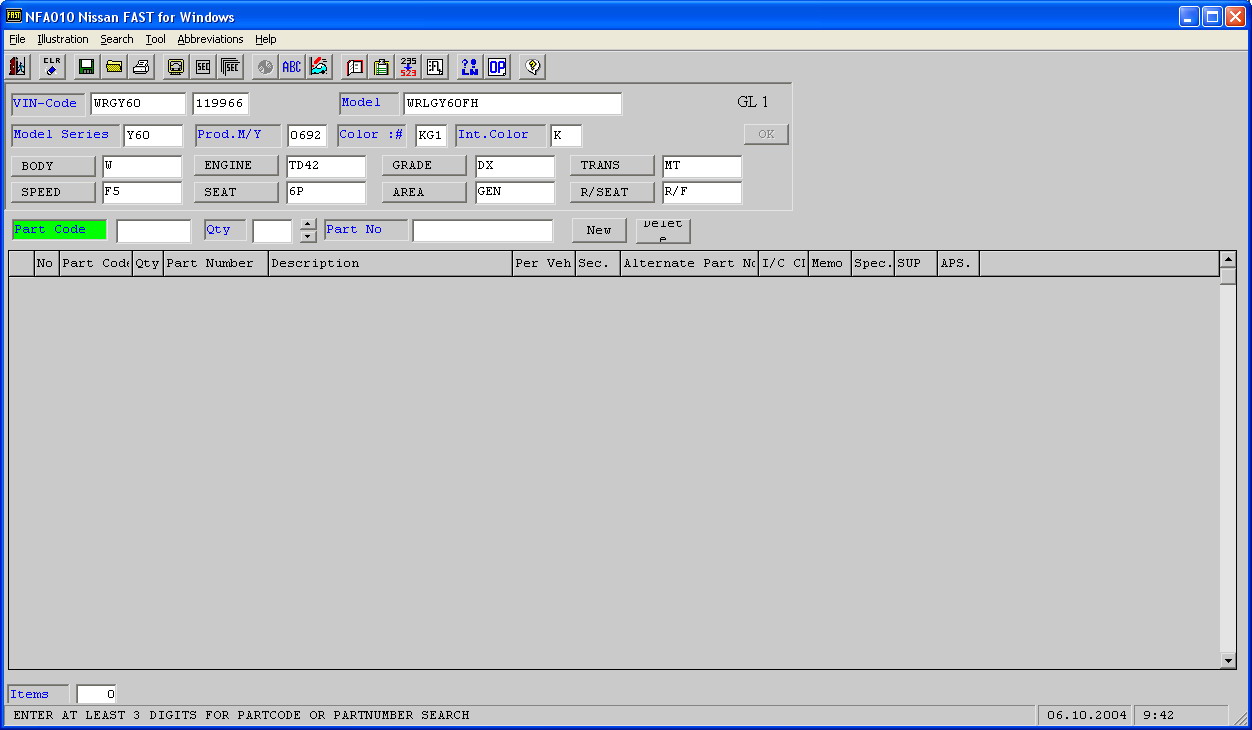Focus the ENGINE value field TD42
The image size is (1252, 730).
326,166
